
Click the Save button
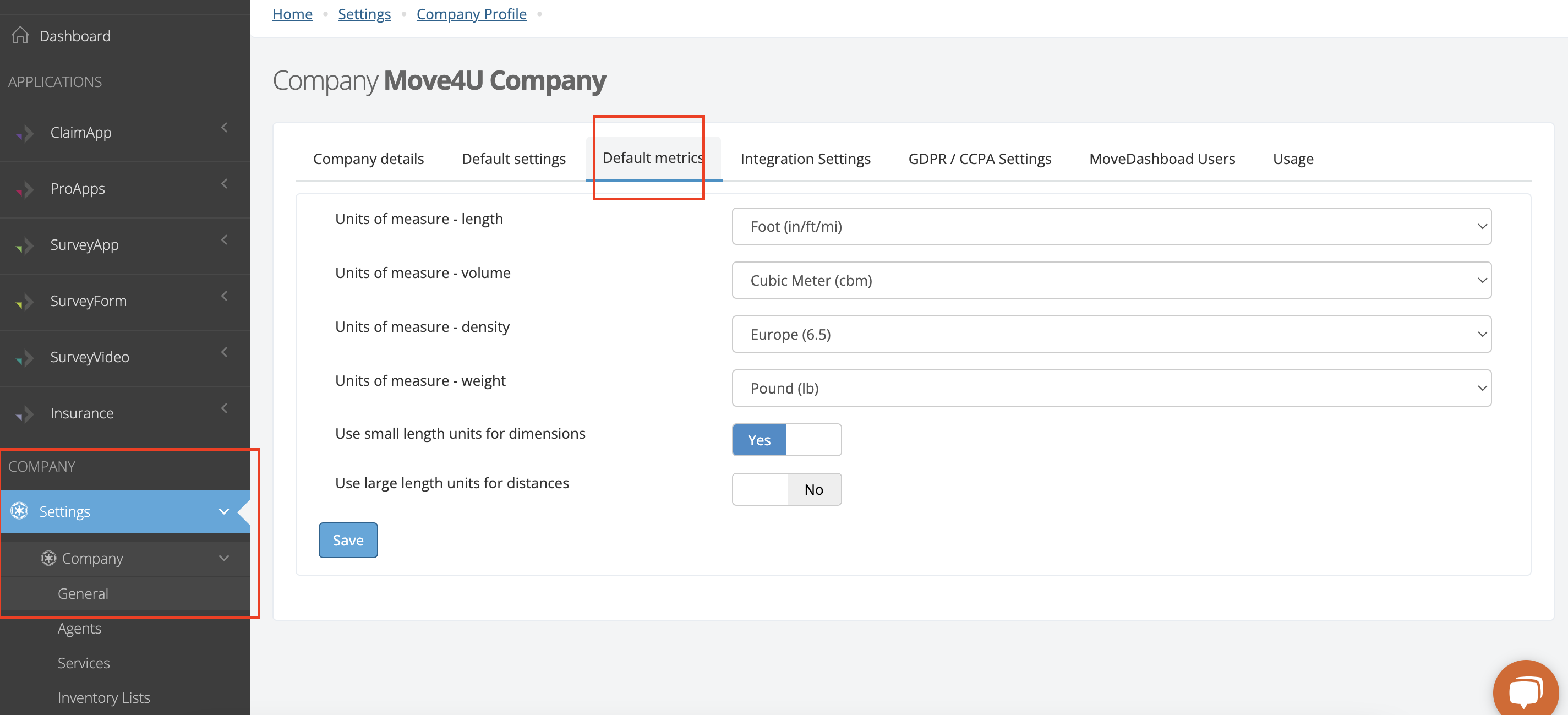348,540
